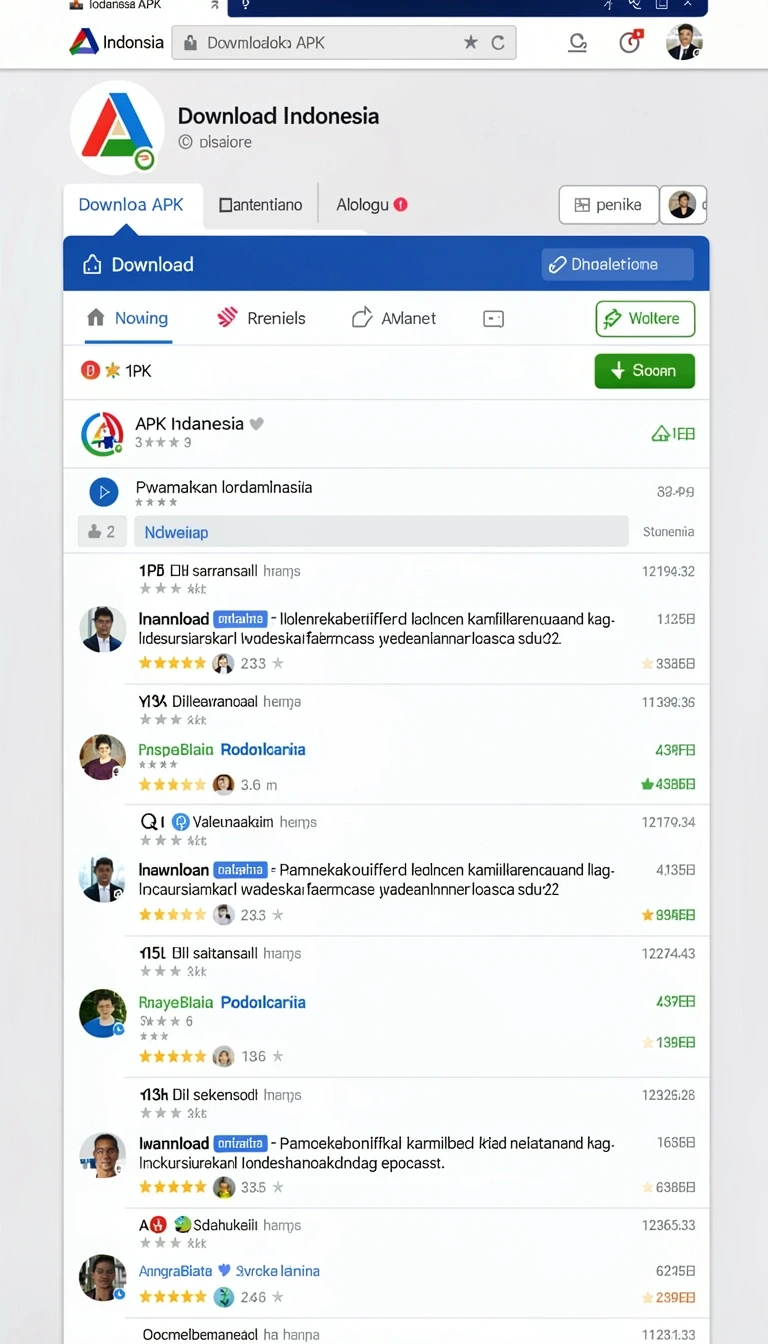Click the Stonenia label

tap(668, 532)
